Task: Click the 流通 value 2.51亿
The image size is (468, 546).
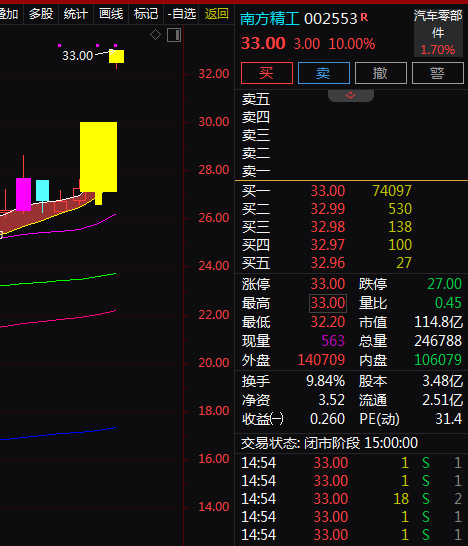Action: tap(443, 400)
